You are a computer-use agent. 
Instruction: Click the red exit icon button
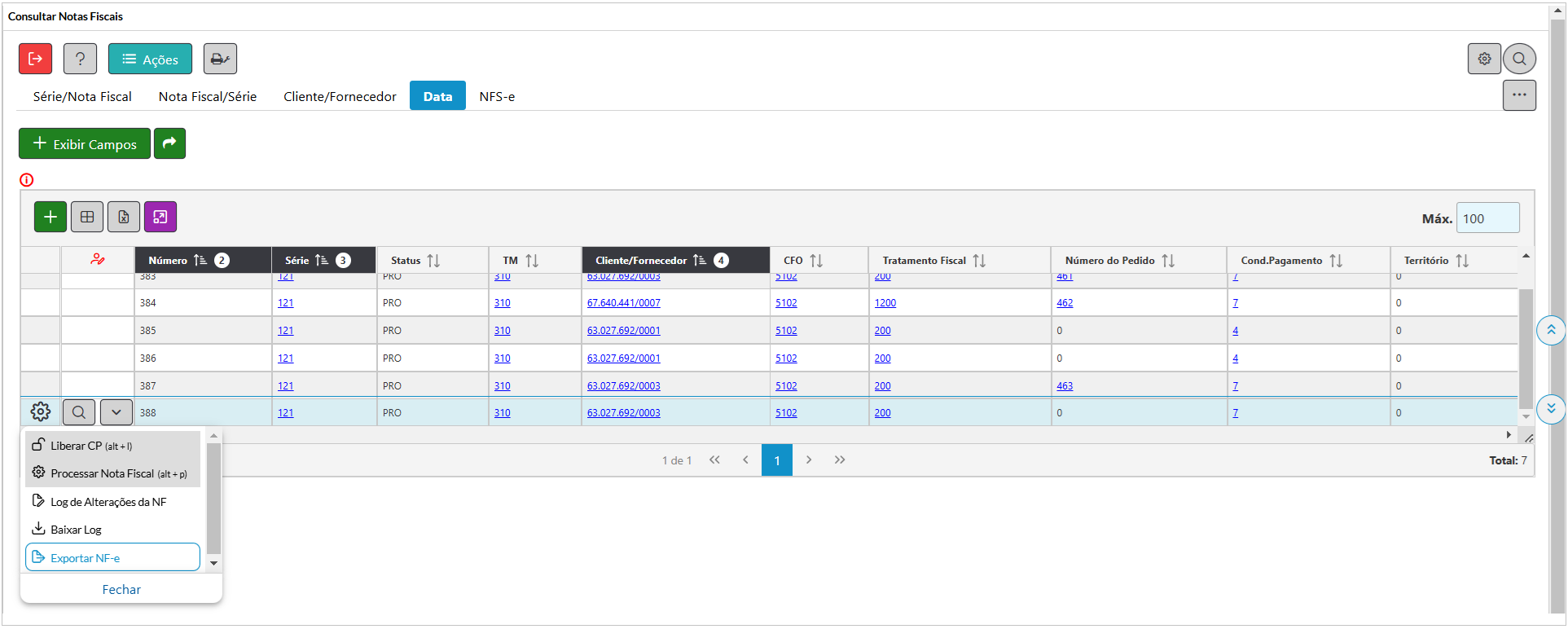click(x=35, y=59)
